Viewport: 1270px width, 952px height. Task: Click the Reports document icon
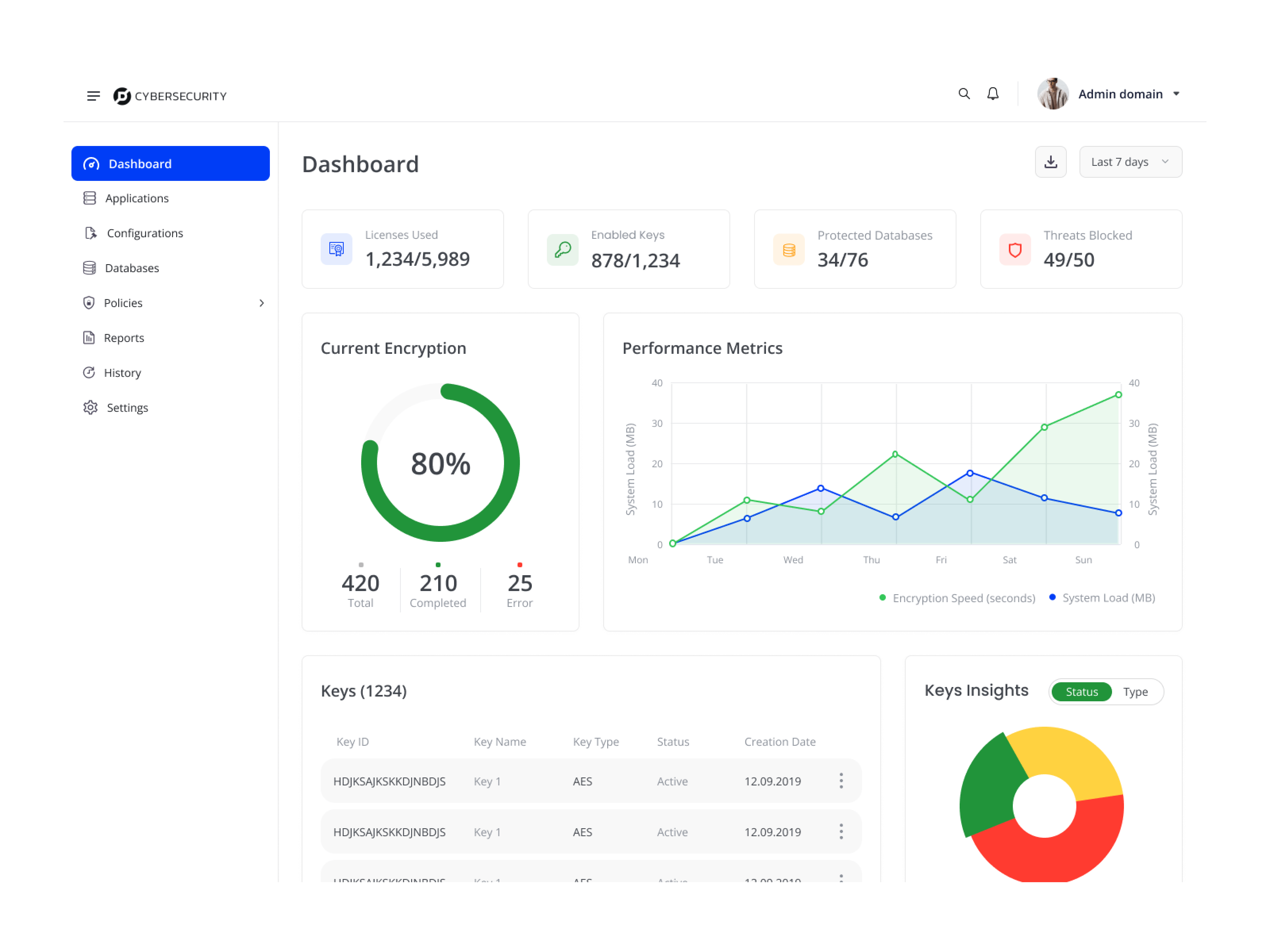click(89, 338)
